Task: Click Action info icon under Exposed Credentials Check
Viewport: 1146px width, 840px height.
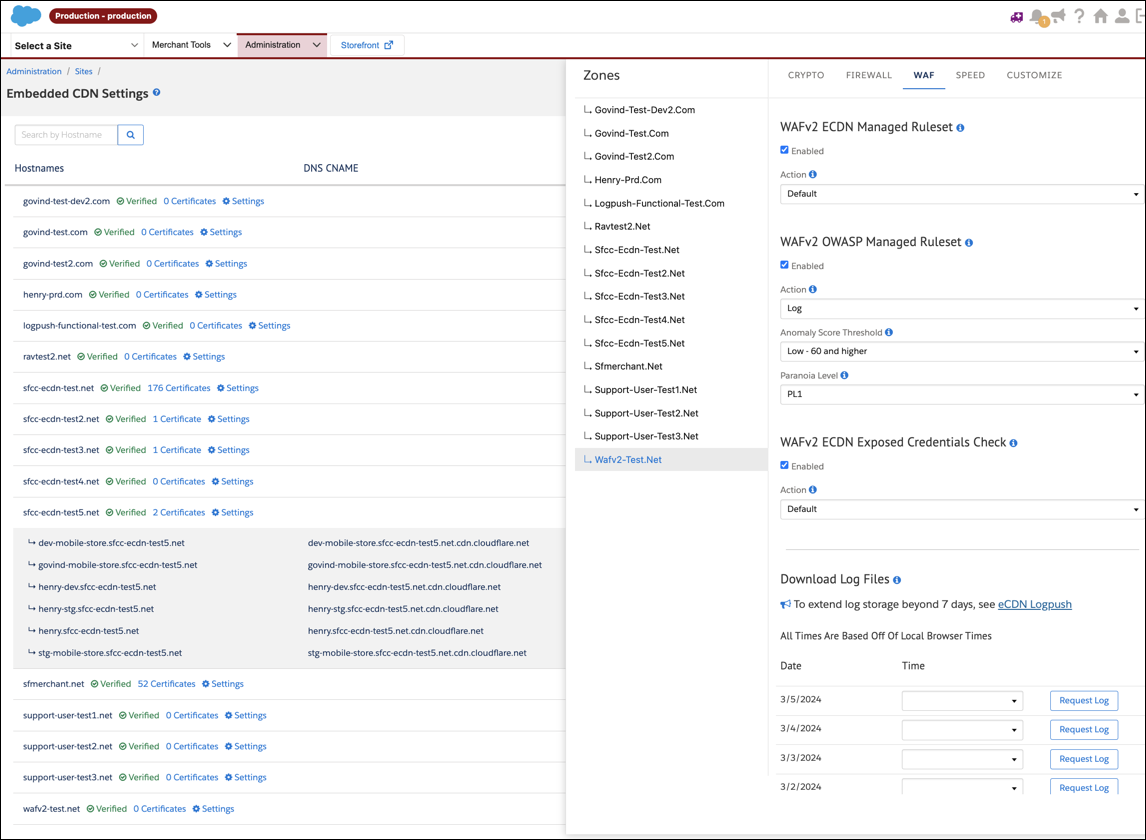Action: click(813, 489)
